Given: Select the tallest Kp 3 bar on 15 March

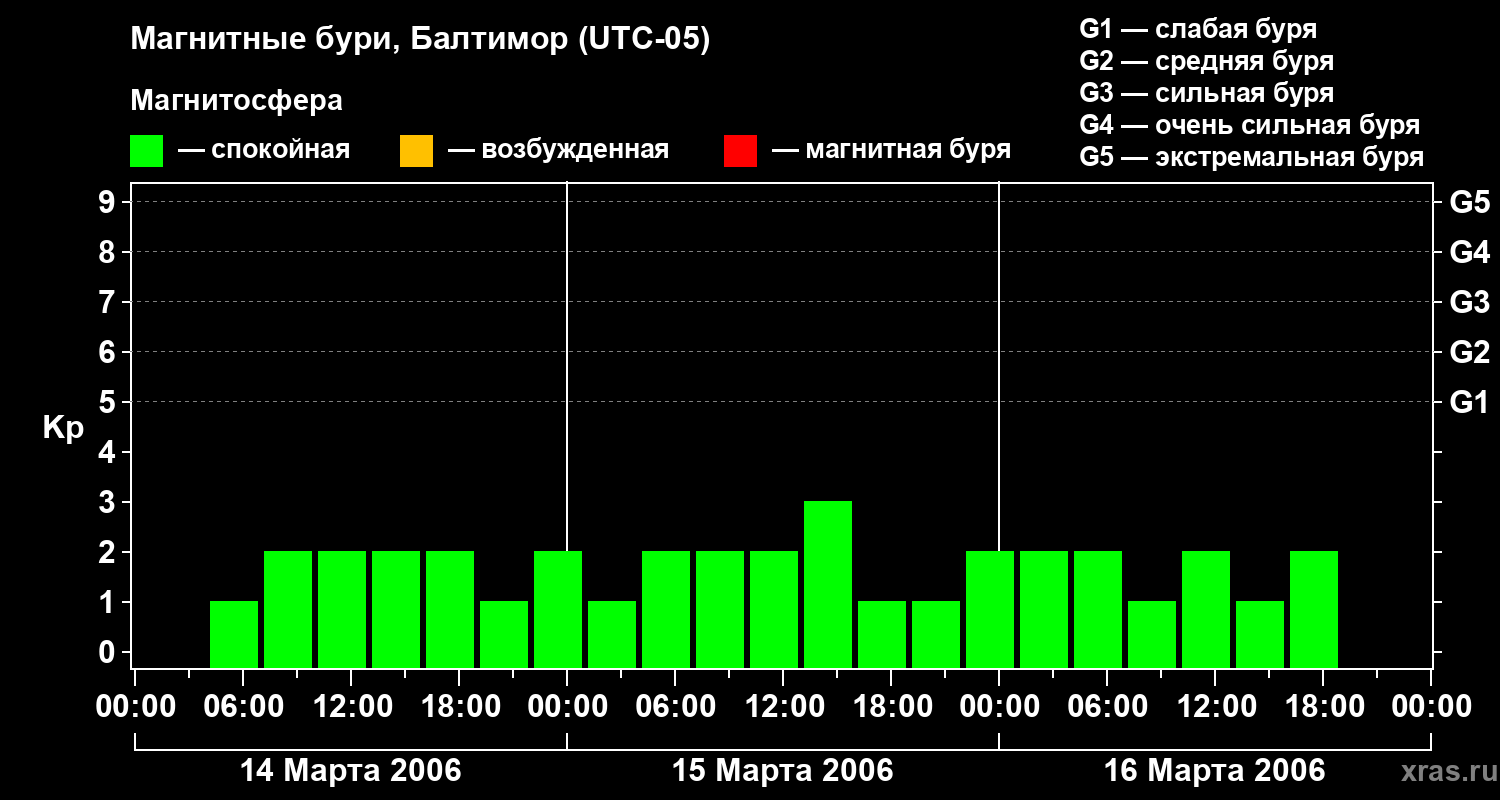Looking at the screenshot, I should [x=828, y=584].
